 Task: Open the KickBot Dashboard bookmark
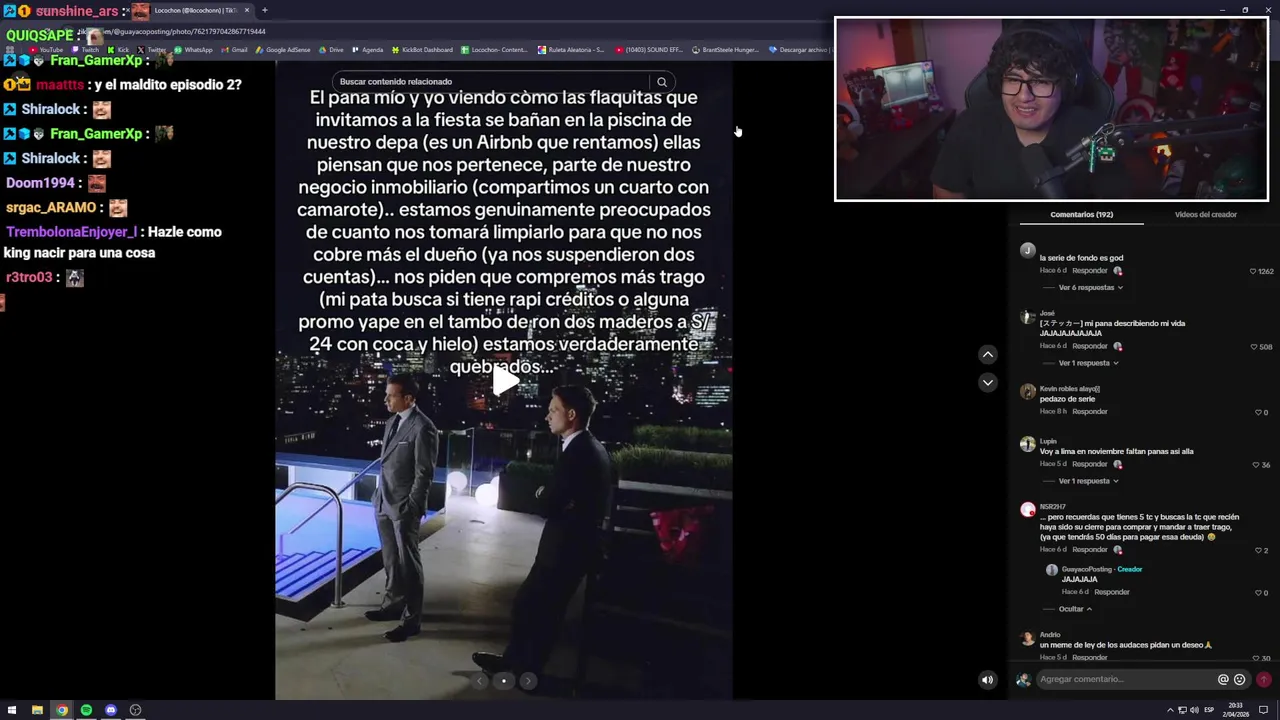pos(422,50)
